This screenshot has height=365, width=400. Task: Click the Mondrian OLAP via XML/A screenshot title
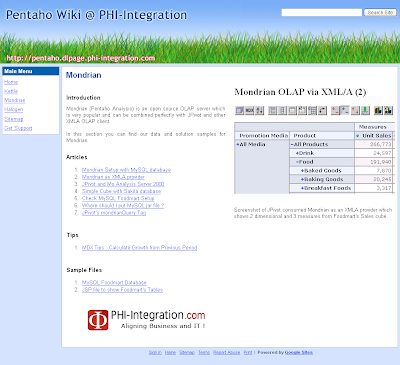[300, 92]
